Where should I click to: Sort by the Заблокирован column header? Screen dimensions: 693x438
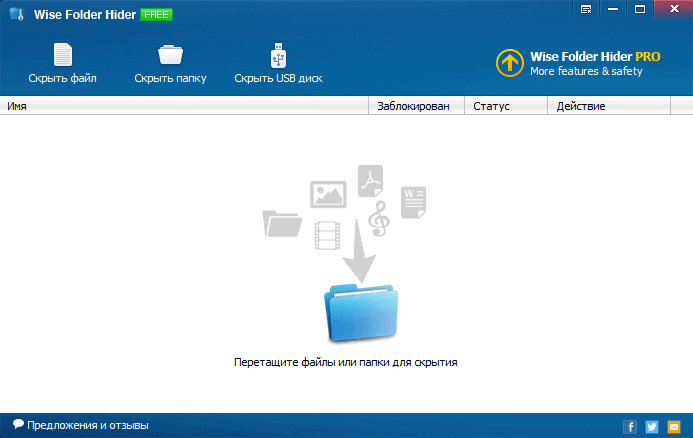point(416,106)
